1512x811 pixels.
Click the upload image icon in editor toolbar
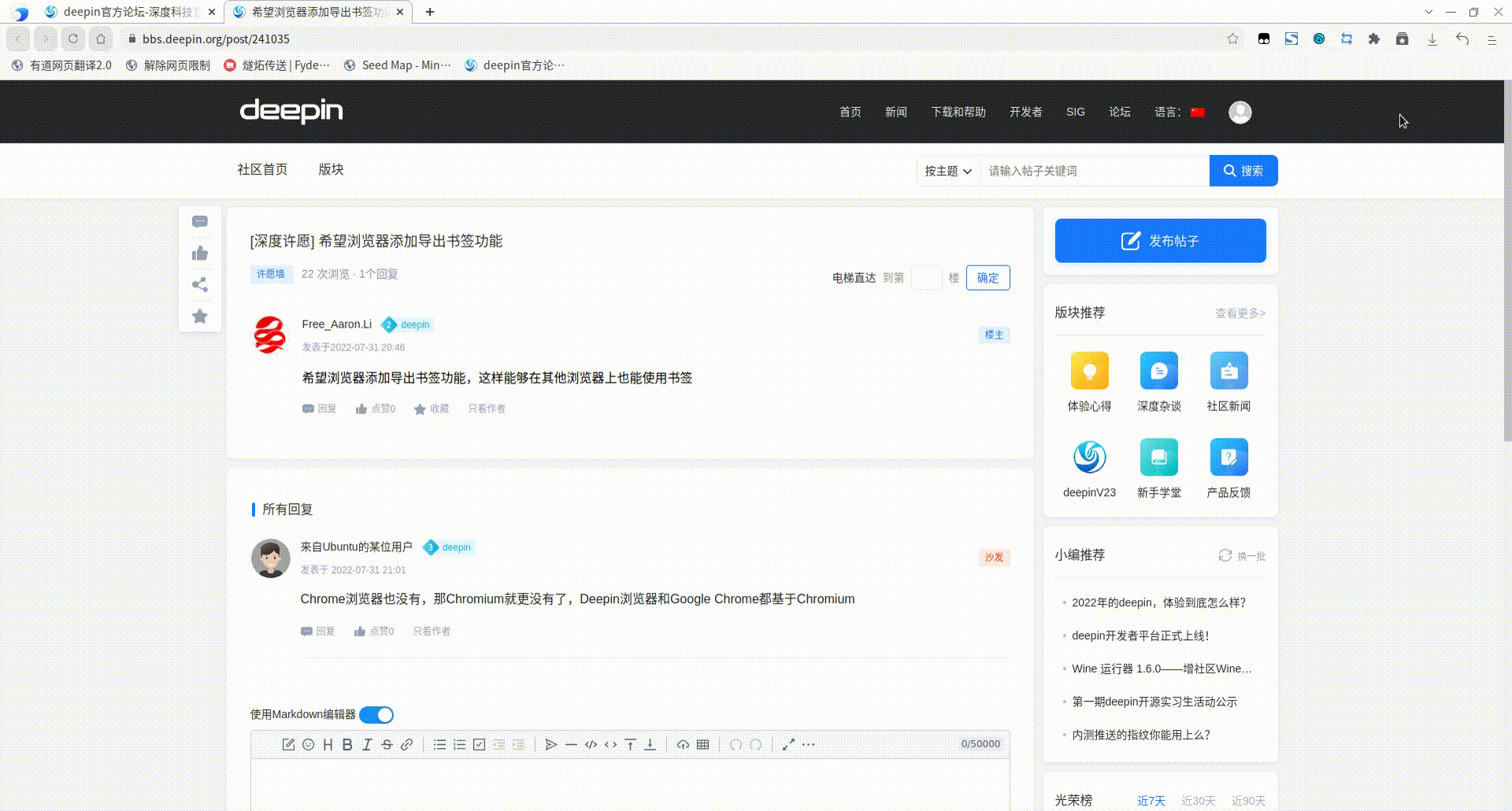(683, 744)
